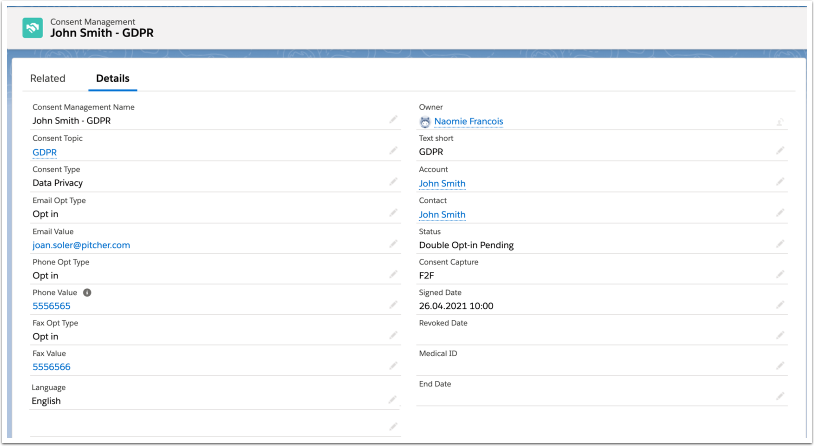
Task: Edit the Language field pencil icon
Action: pyautogui.click(x=393, y=400)
